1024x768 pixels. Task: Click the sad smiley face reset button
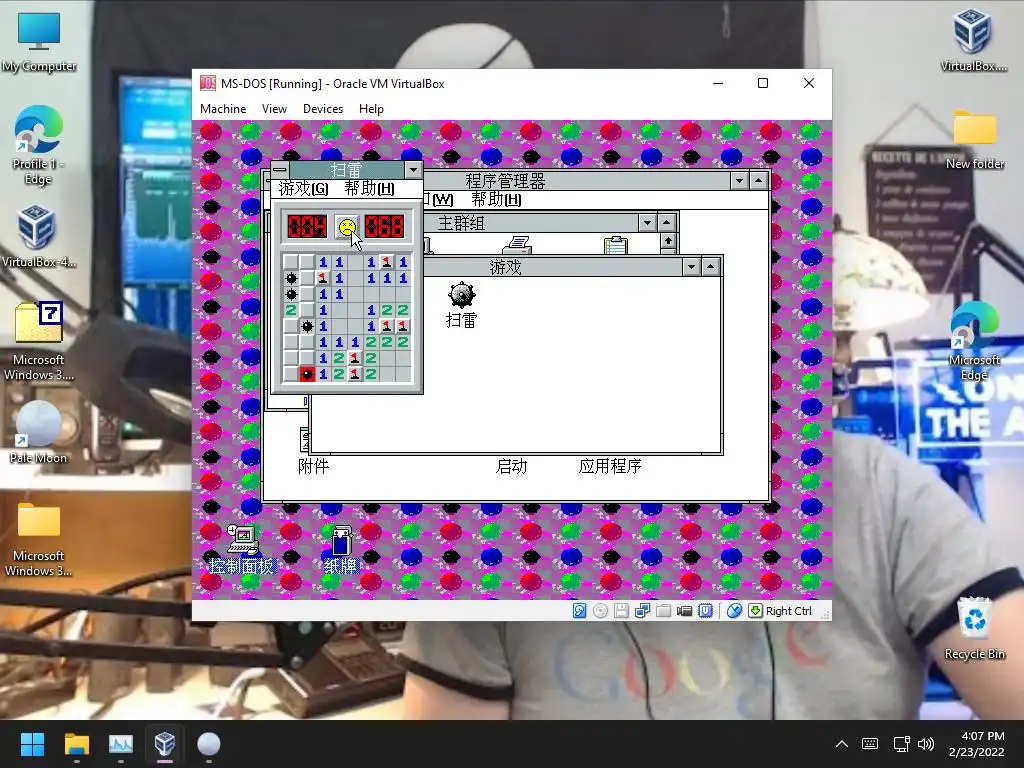(x=347, y=227)
